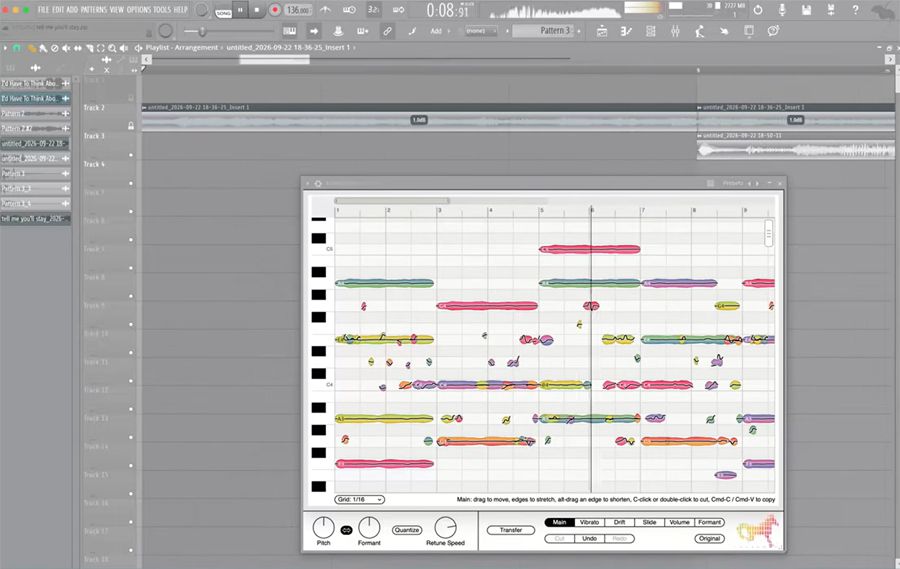The height and width of the screenshot is (569, 900).
Task: Click the microphone recording icon
Action: (x=782, y=10)
